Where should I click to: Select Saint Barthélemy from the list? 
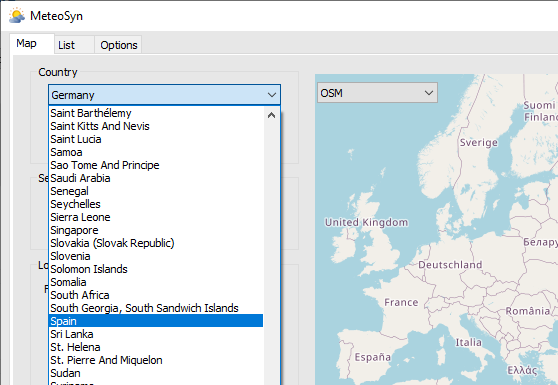click(156, 113)
